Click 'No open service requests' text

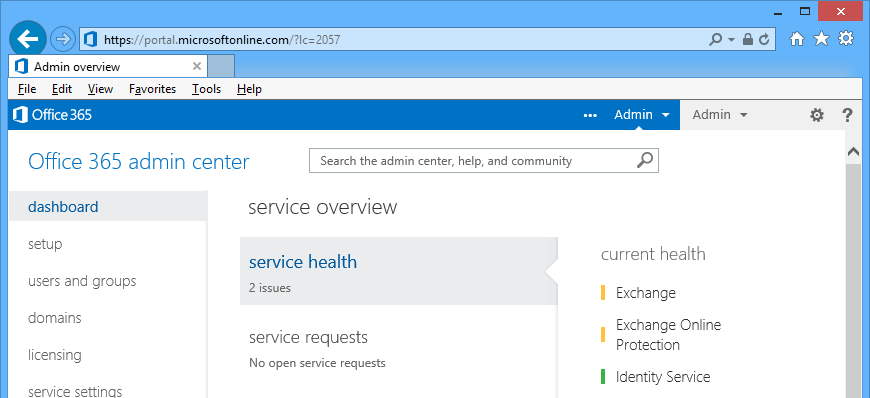(x=317, y=363)
